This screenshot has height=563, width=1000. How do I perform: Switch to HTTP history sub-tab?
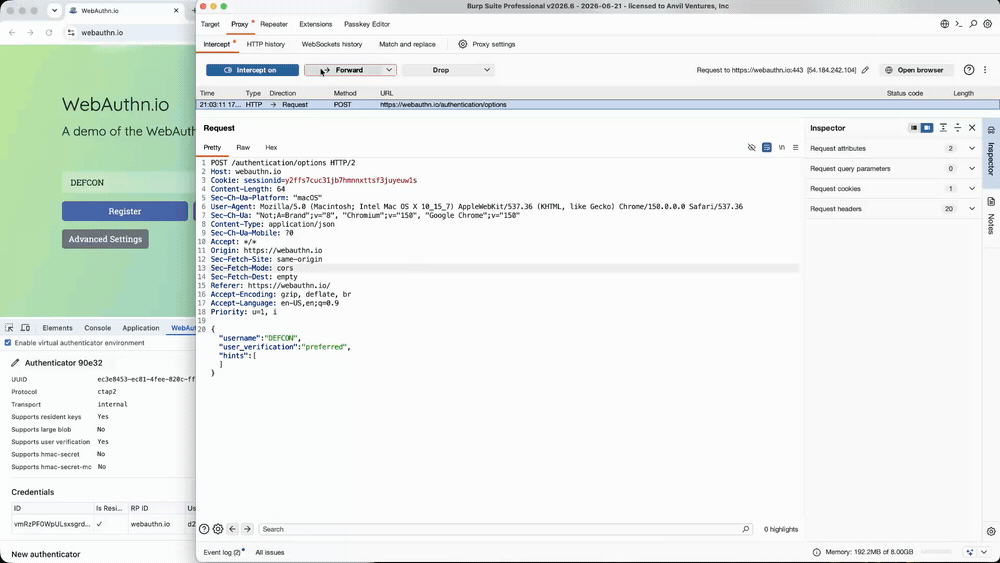coord(265,44)
